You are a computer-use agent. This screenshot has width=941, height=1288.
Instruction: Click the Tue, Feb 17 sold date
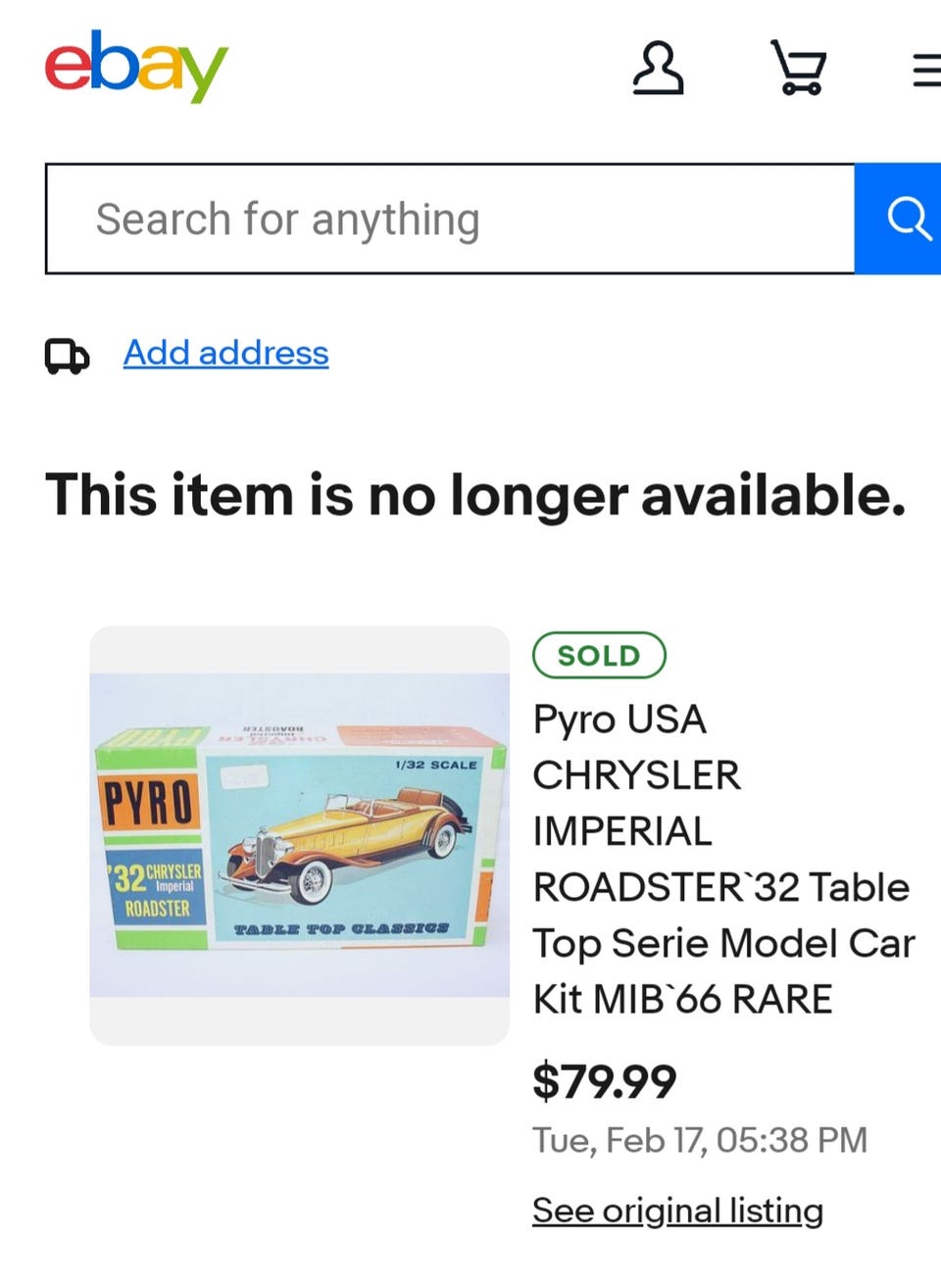[700, 1140]
